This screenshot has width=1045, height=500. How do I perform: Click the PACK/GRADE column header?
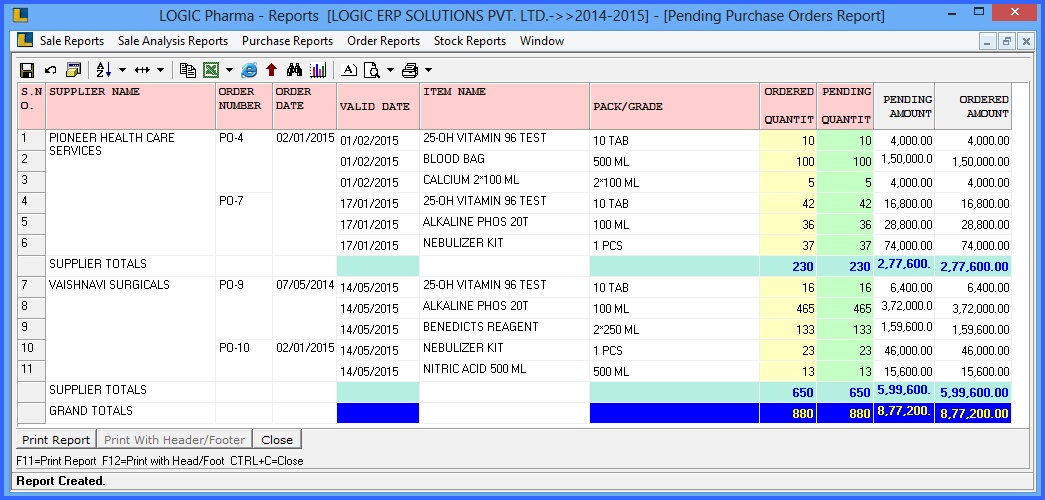(674, 106)
